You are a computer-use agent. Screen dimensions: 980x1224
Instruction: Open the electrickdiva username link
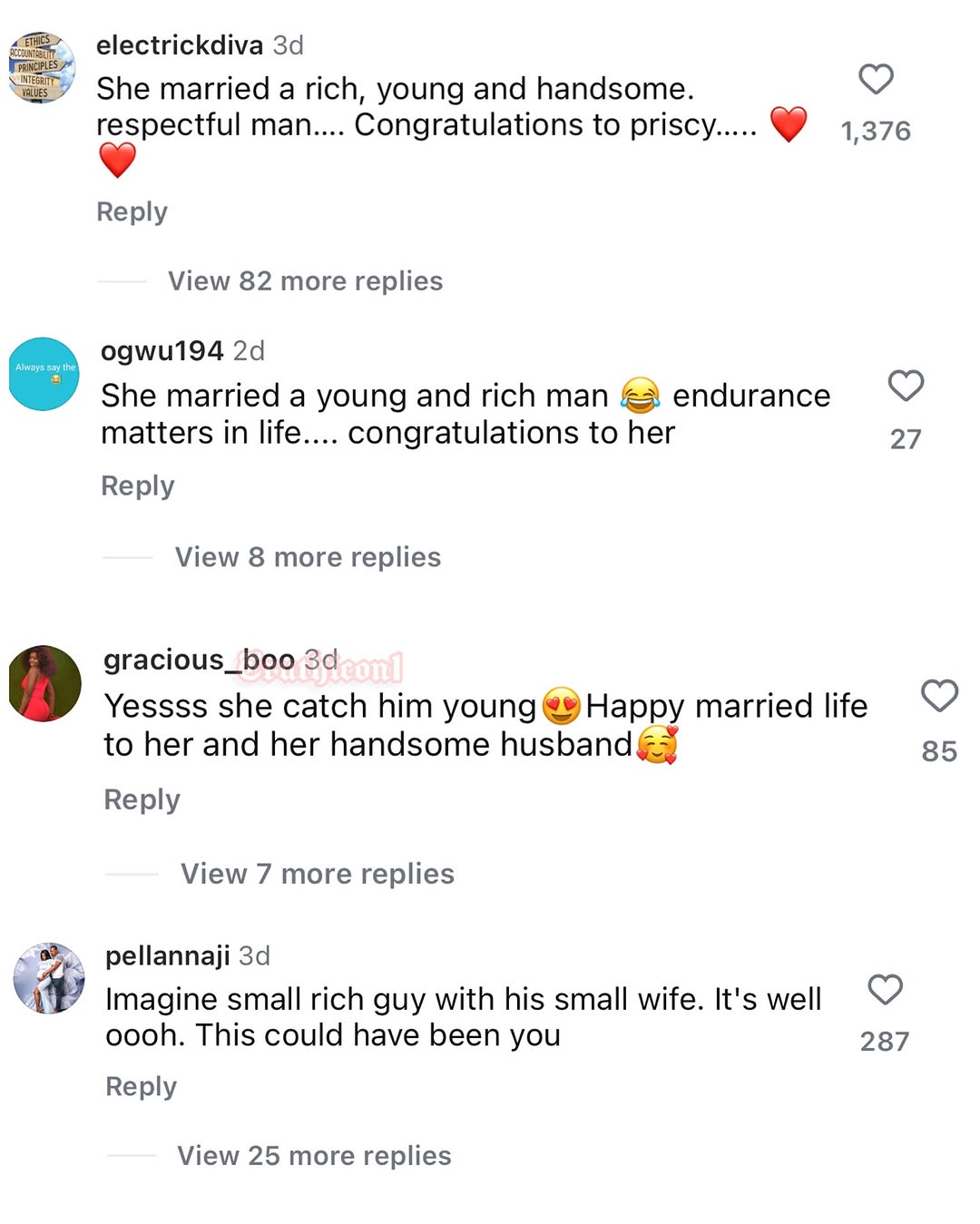(180, 45)
